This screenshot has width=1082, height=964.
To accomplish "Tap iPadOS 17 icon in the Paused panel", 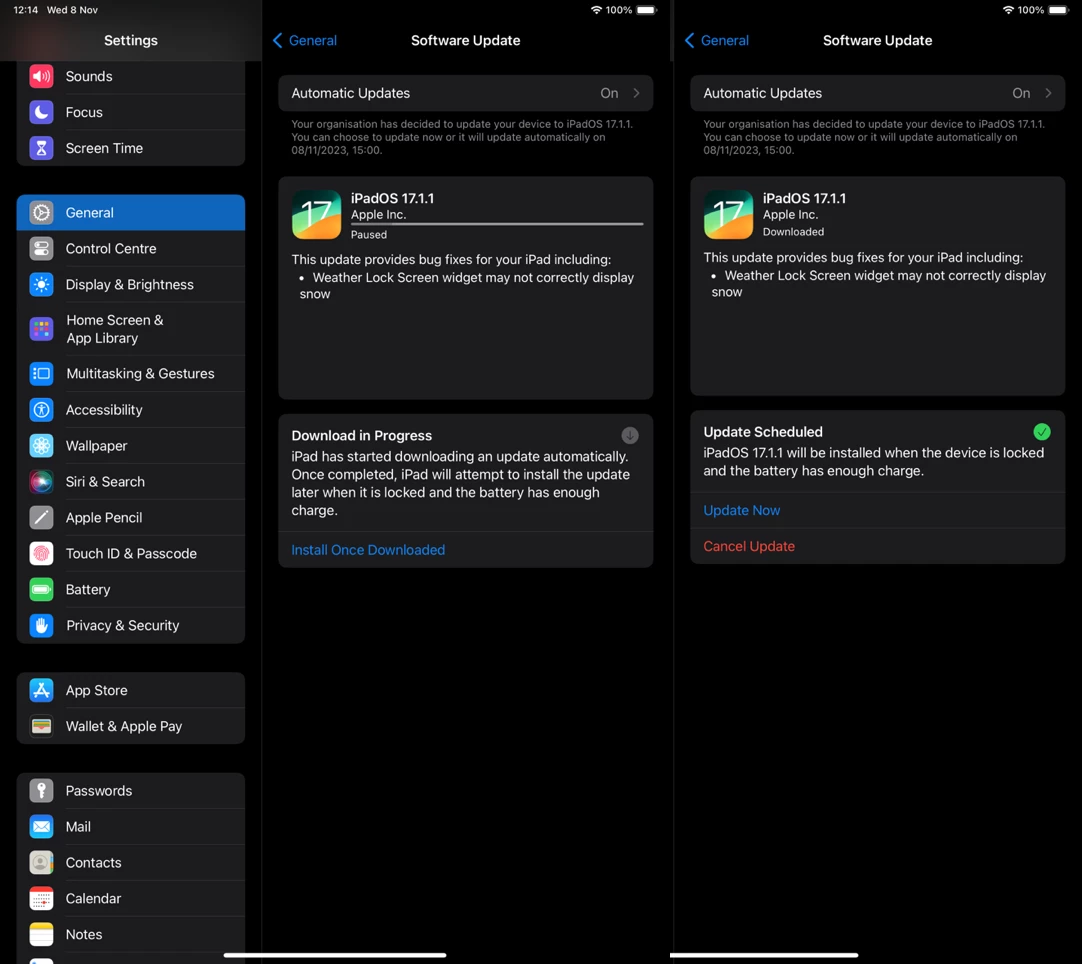I will tap(317, 215).
